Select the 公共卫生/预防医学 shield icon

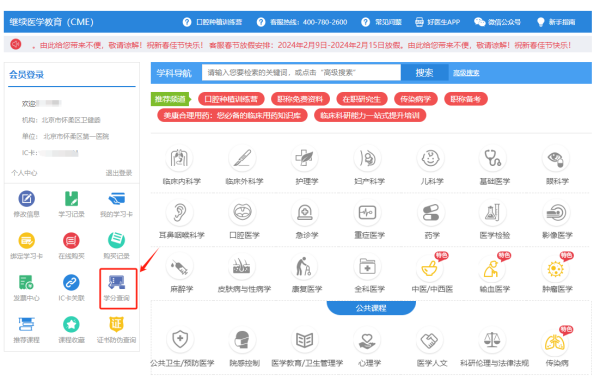pos(179,340)
